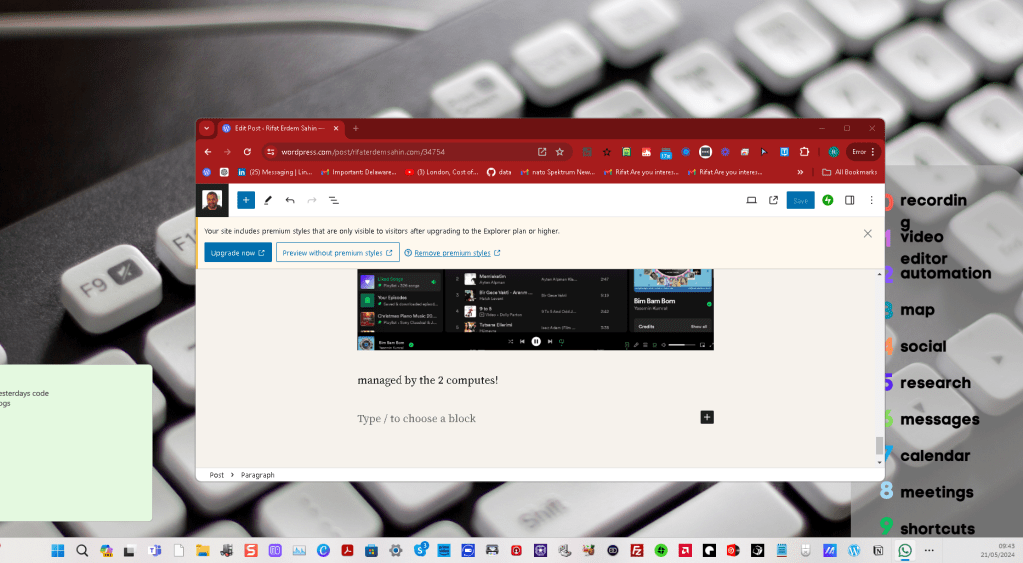Click the Upgrade now button
The height and width of the screenshot is (563, 1023).
[x=237, y=252]
